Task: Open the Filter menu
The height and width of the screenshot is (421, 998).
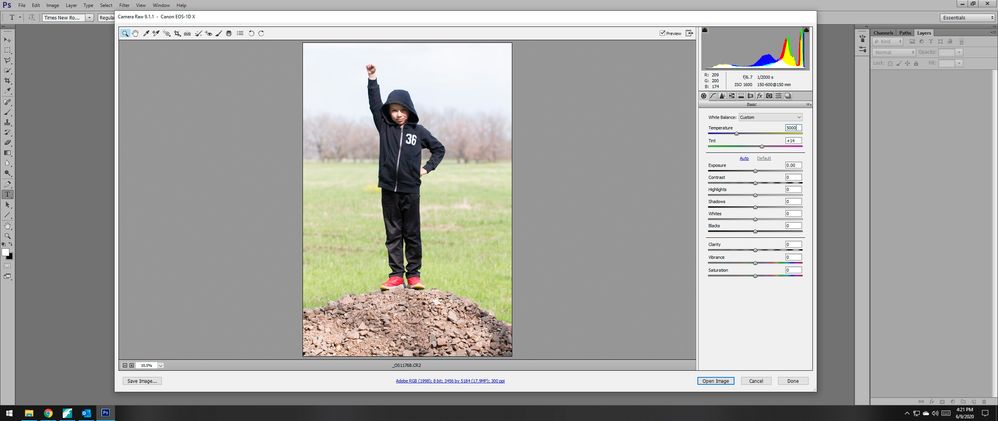Action: pyautogui.click(x=124, y=5)
